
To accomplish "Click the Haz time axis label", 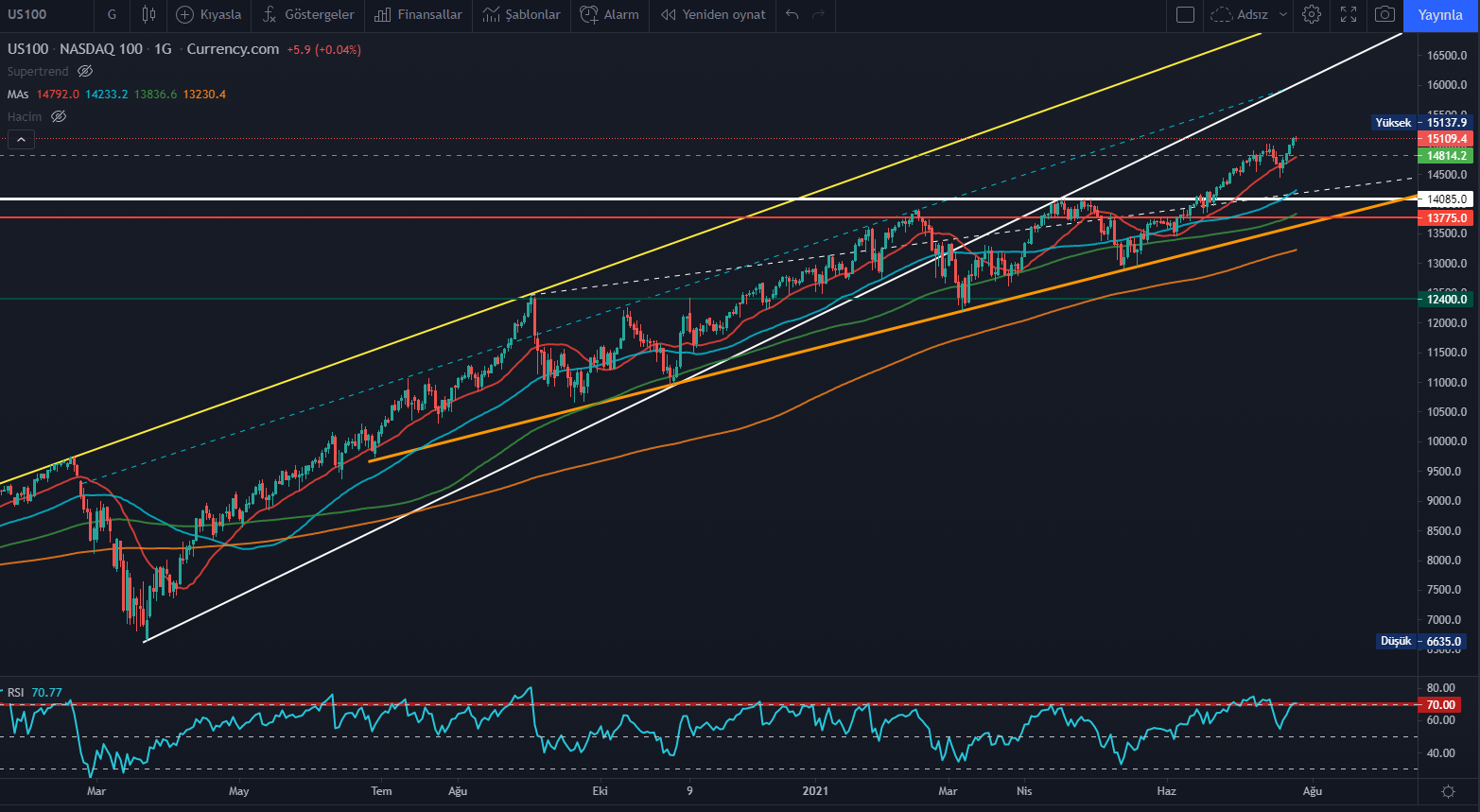I will coord(1166,791).
